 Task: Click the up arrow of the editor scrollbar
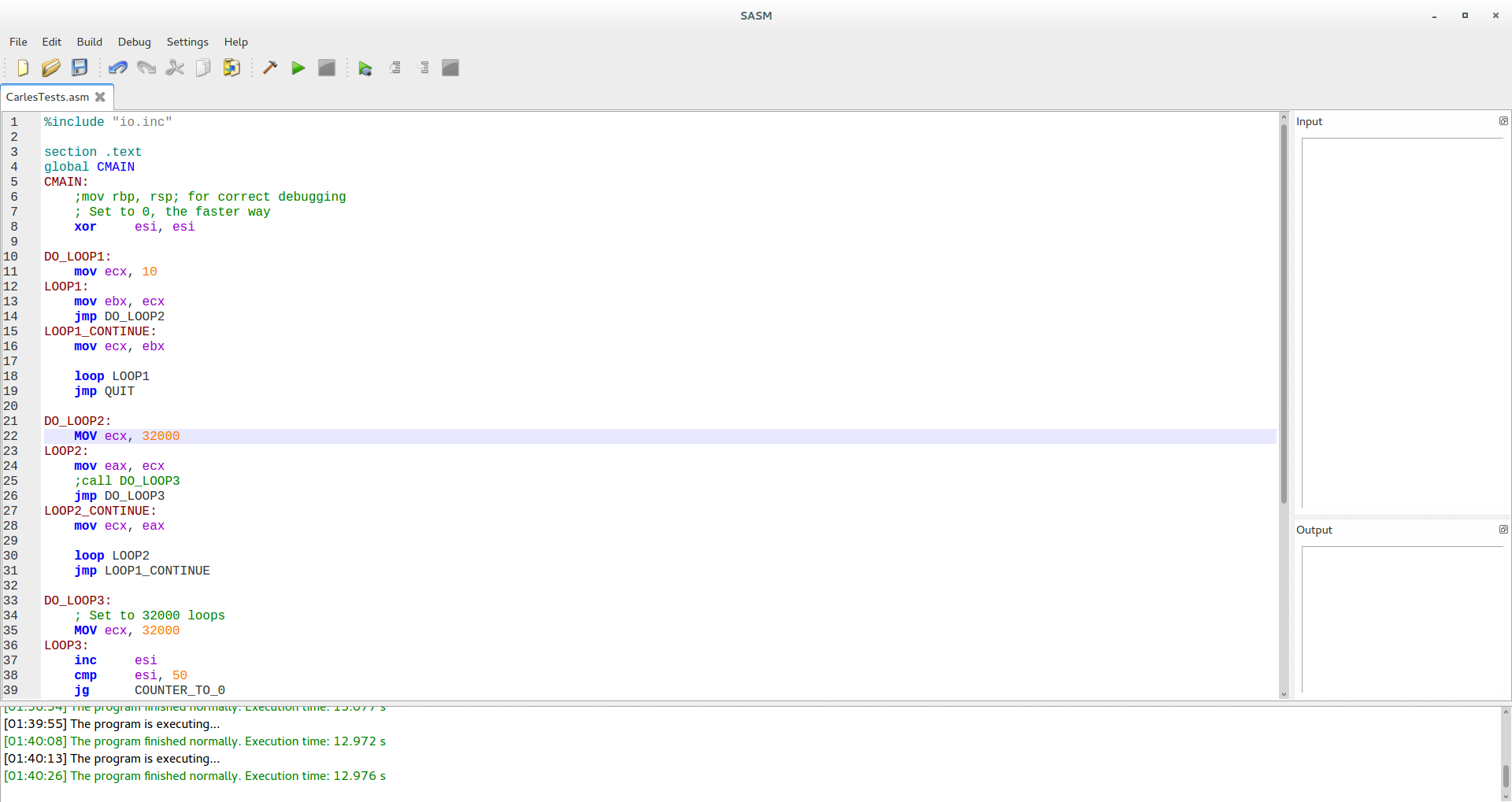click(x=1284, y=117)
